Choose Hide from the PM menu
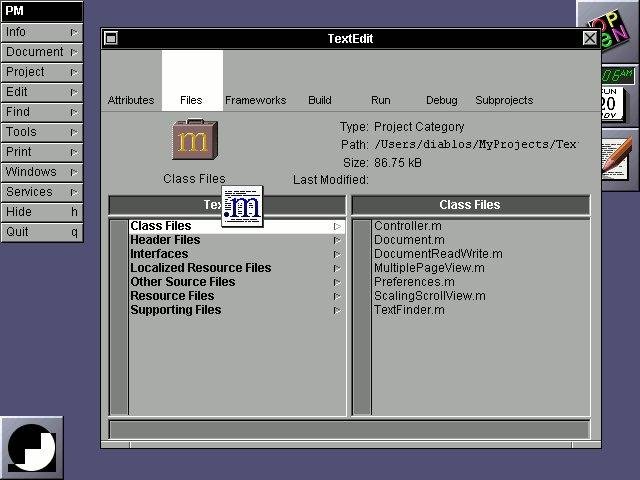Image resolution: width=640 pixels, height=480 pixels. coord(42,212)
